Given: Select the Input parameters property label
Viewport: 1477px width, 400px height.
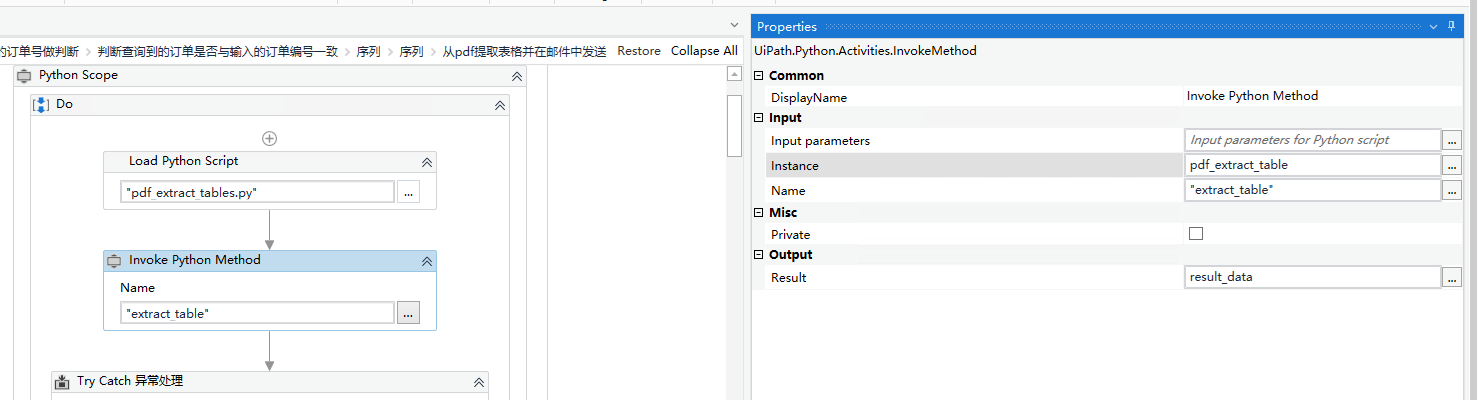Looking at the screenshot, I should (x=820, y=141).
